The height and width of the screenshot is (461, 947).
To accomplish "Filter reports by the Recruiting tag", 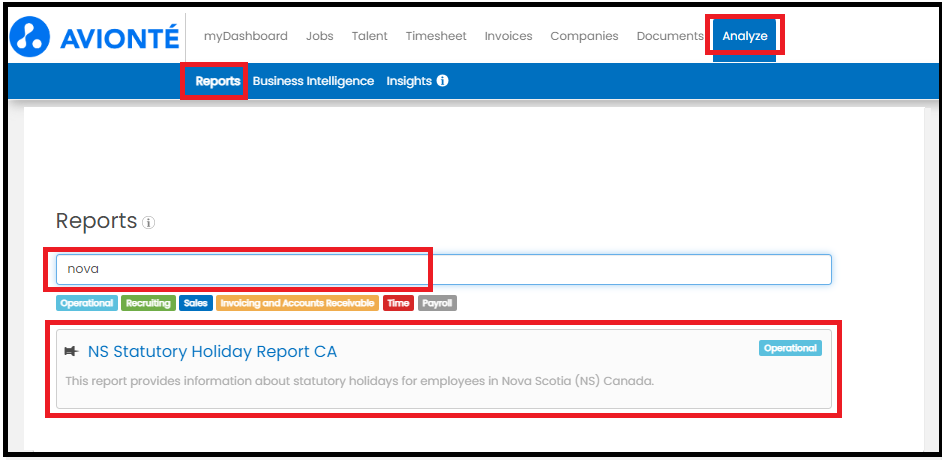I will pos(149,303).
